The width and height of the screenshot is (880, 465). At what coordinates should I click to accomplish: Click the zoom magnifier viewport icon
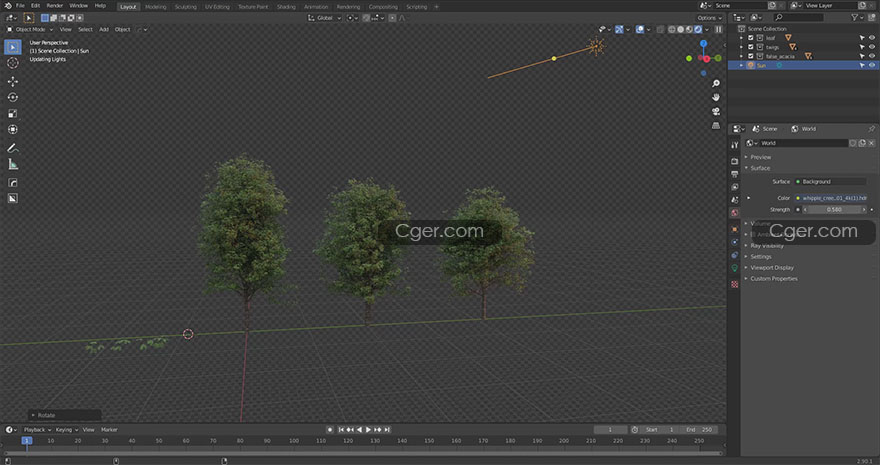click(716, 84)
